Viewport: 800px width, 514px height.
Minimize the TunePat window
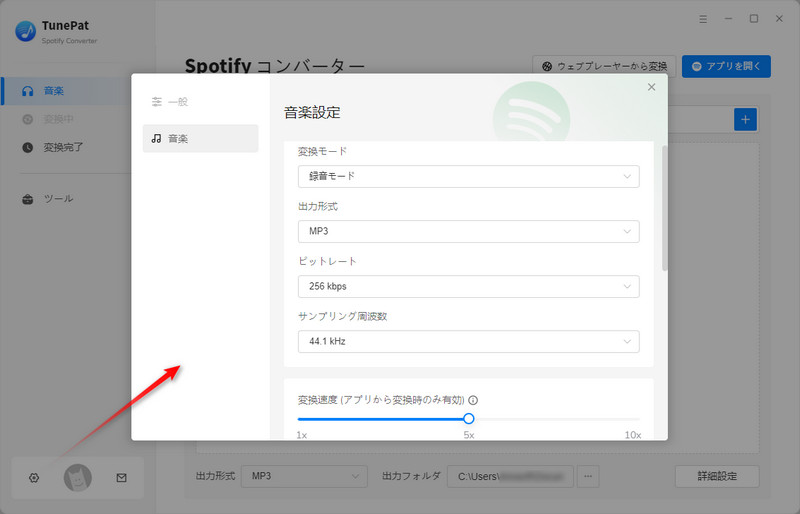point(729,19)
